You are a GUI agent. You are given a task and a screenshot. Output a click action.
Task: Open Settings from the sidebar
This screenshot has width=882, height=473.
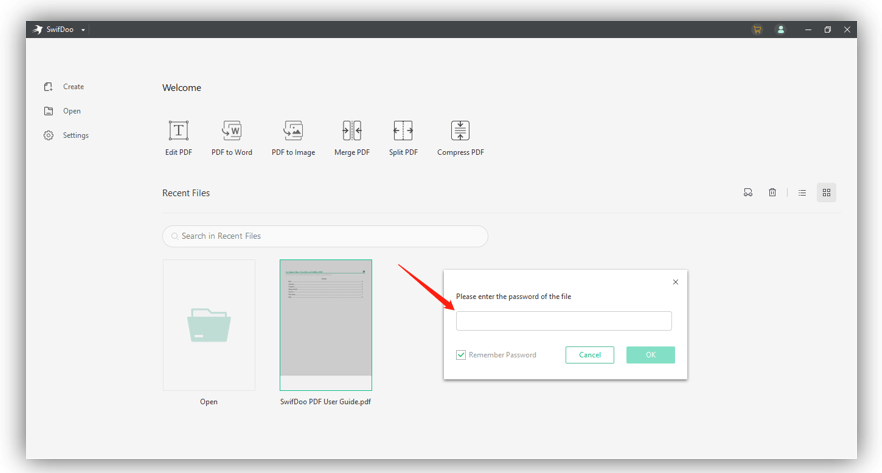[66, 136]
